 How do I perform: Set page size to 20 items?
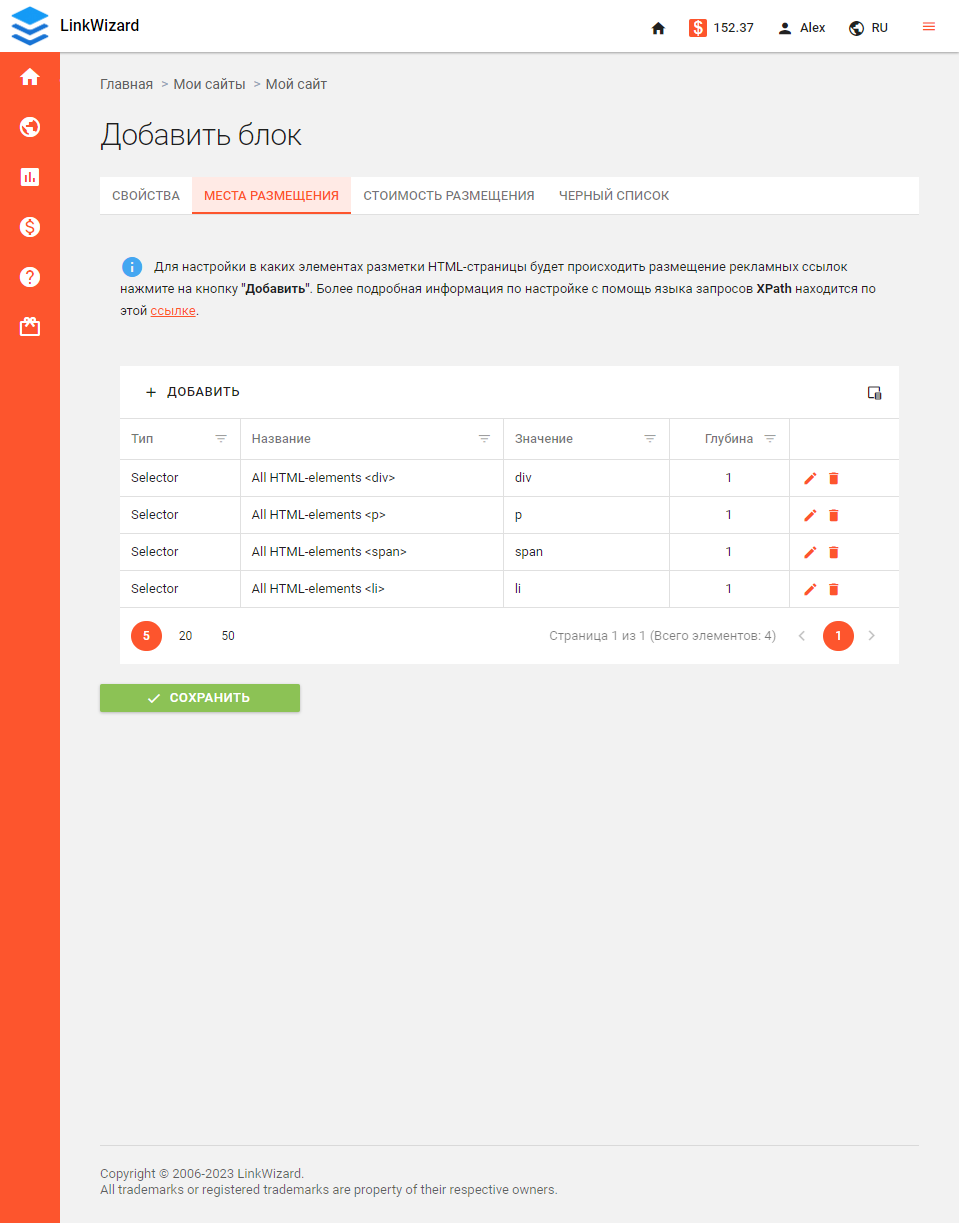[x=186, y=635]
